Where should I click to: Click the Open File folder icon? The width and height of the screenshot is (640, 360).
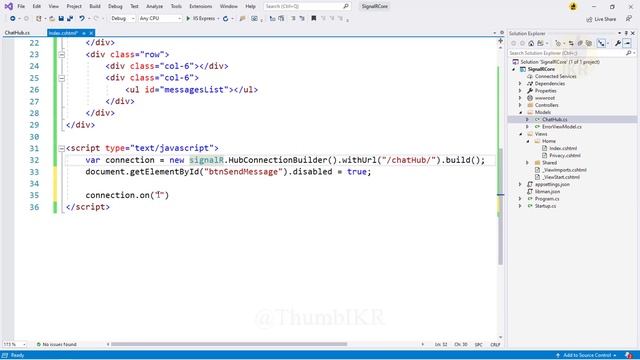tap(52, 18)
